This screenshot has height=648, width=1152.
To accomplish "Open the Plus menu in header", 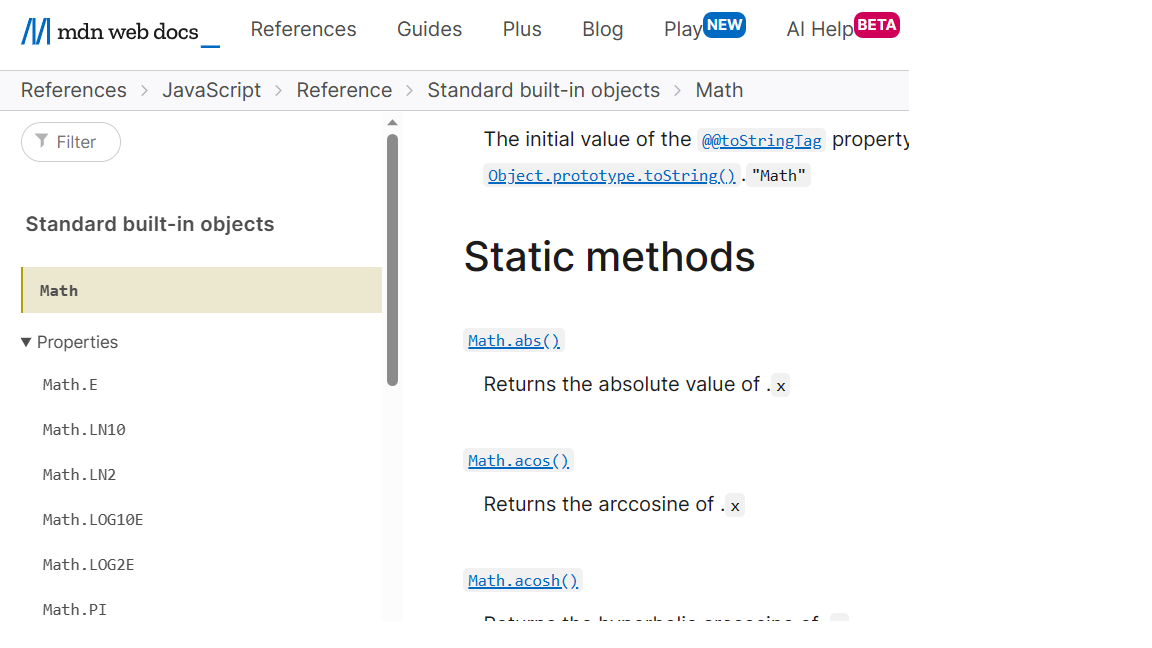I will click(x=522, y=29).
